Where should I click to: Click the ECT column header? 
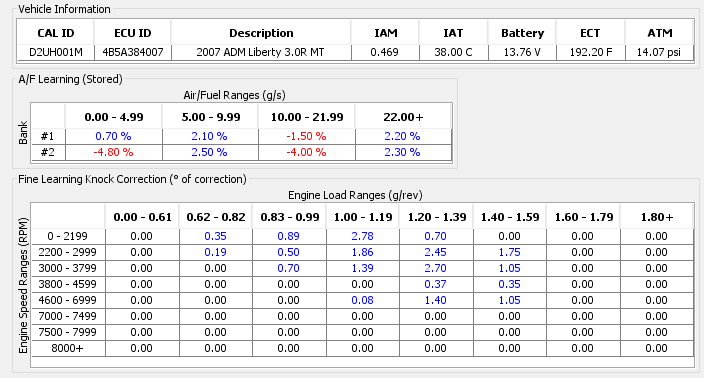(x=590, y=33)
